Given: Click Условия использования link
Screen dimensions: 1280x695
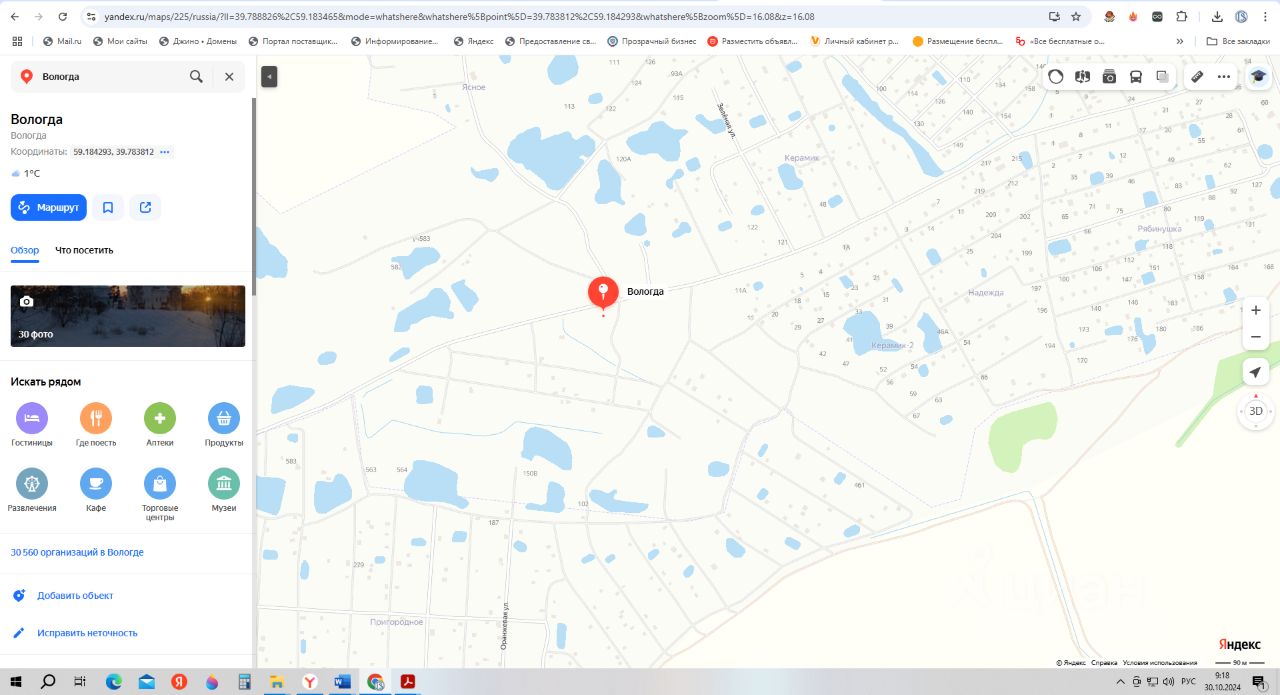Looking at the screenshot, I should point(1160,663).
